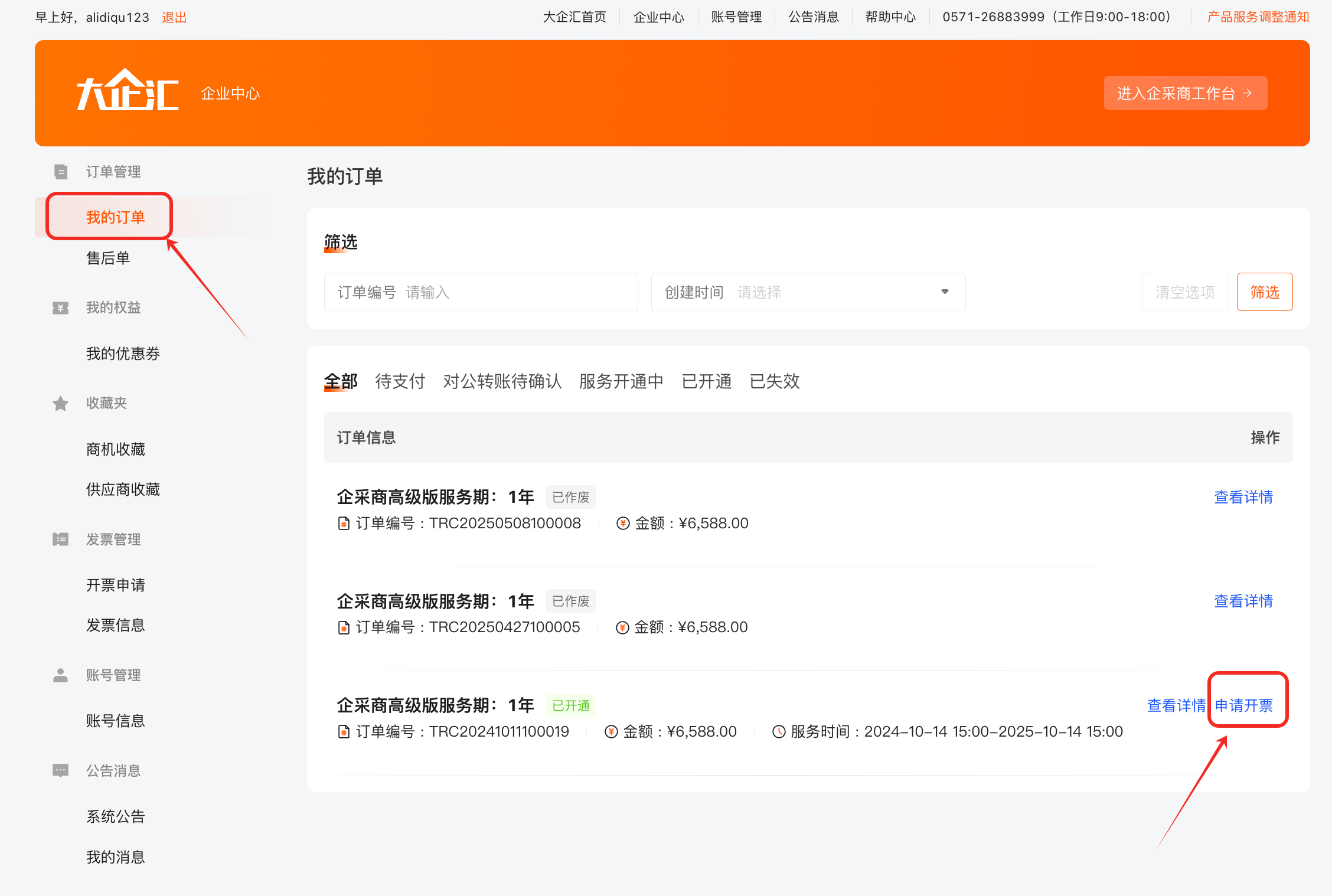Switch to the 服务开通中 tab

tap(621, 381)
